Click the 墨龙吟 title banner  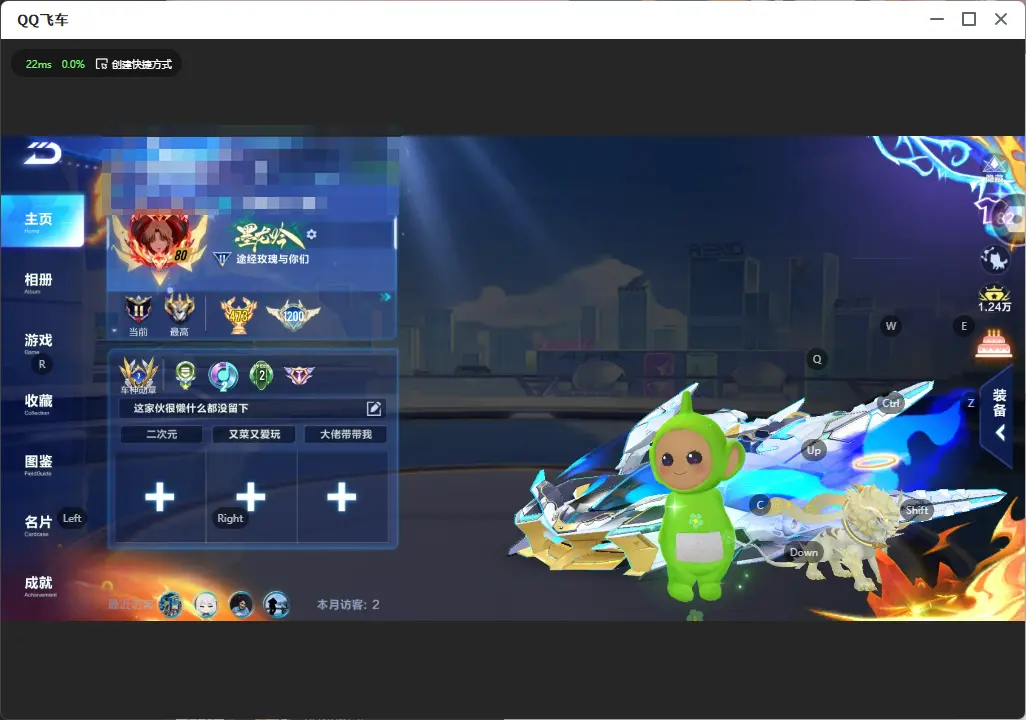268,236
